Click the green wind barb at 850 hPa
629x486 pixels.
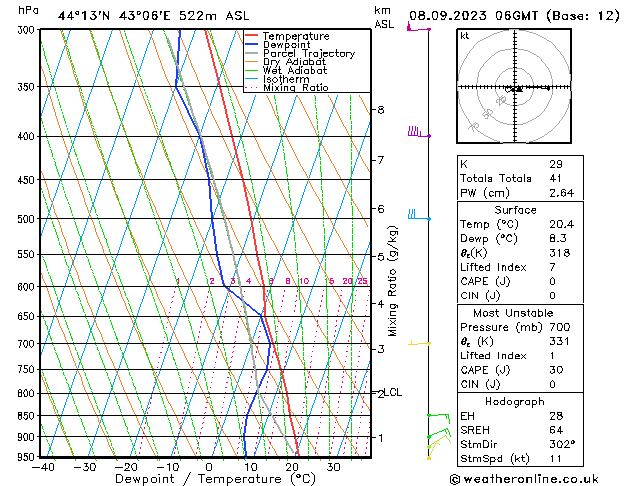(438, 417)
